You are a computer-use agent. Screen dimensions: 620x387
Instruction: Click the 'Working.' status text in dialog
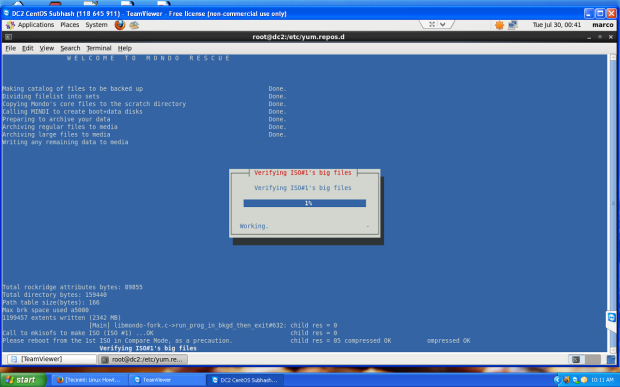pos(254,226)
